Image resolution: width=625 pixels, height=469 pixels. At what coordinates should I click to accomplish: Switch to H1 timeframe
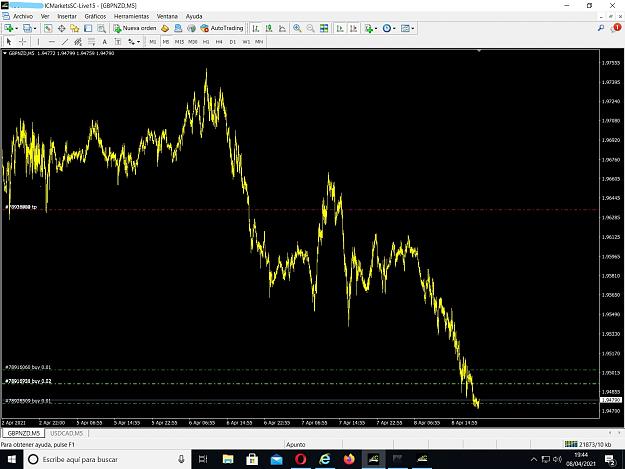click(206, 41)
